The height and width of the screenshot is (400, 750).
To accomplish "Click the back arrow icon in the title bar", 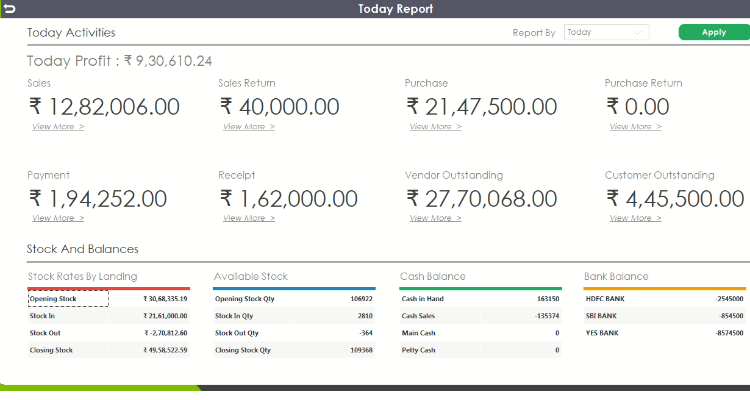I will pos(10,9).
